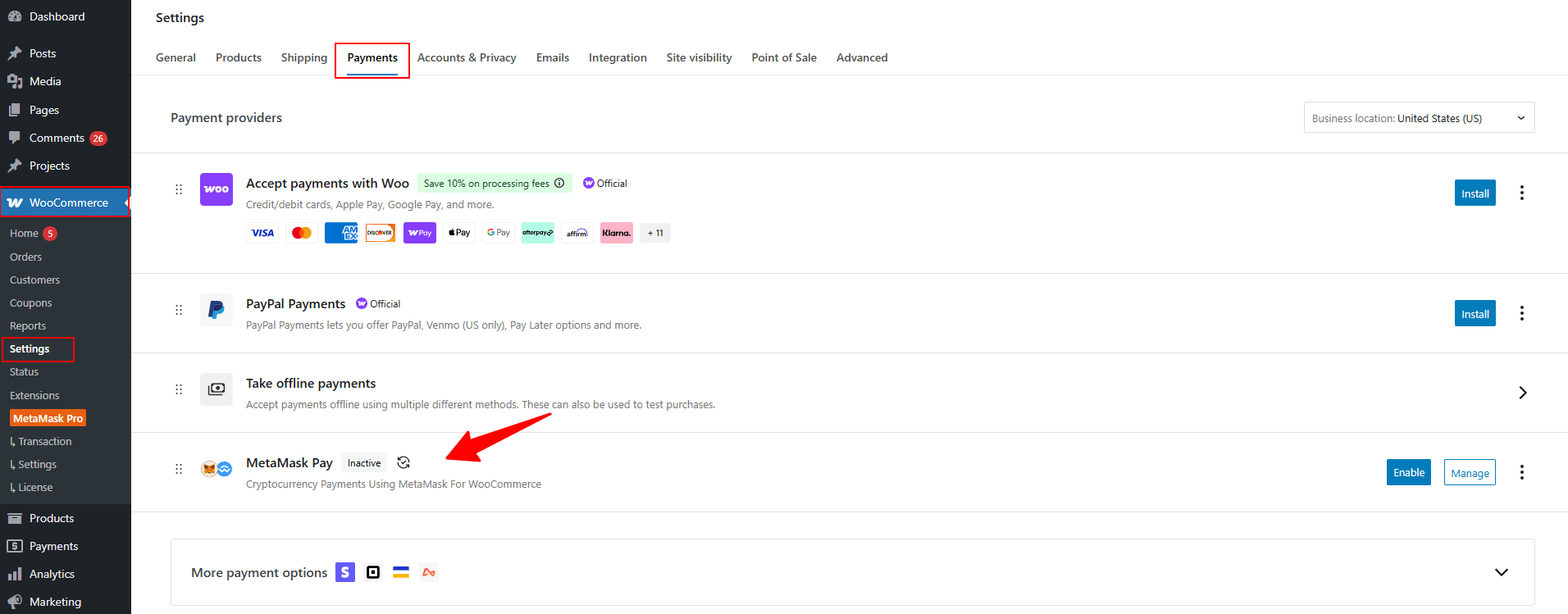Install Accept payments with Woo
This screenshot has height=614, width=1568.
[1475, 193]
